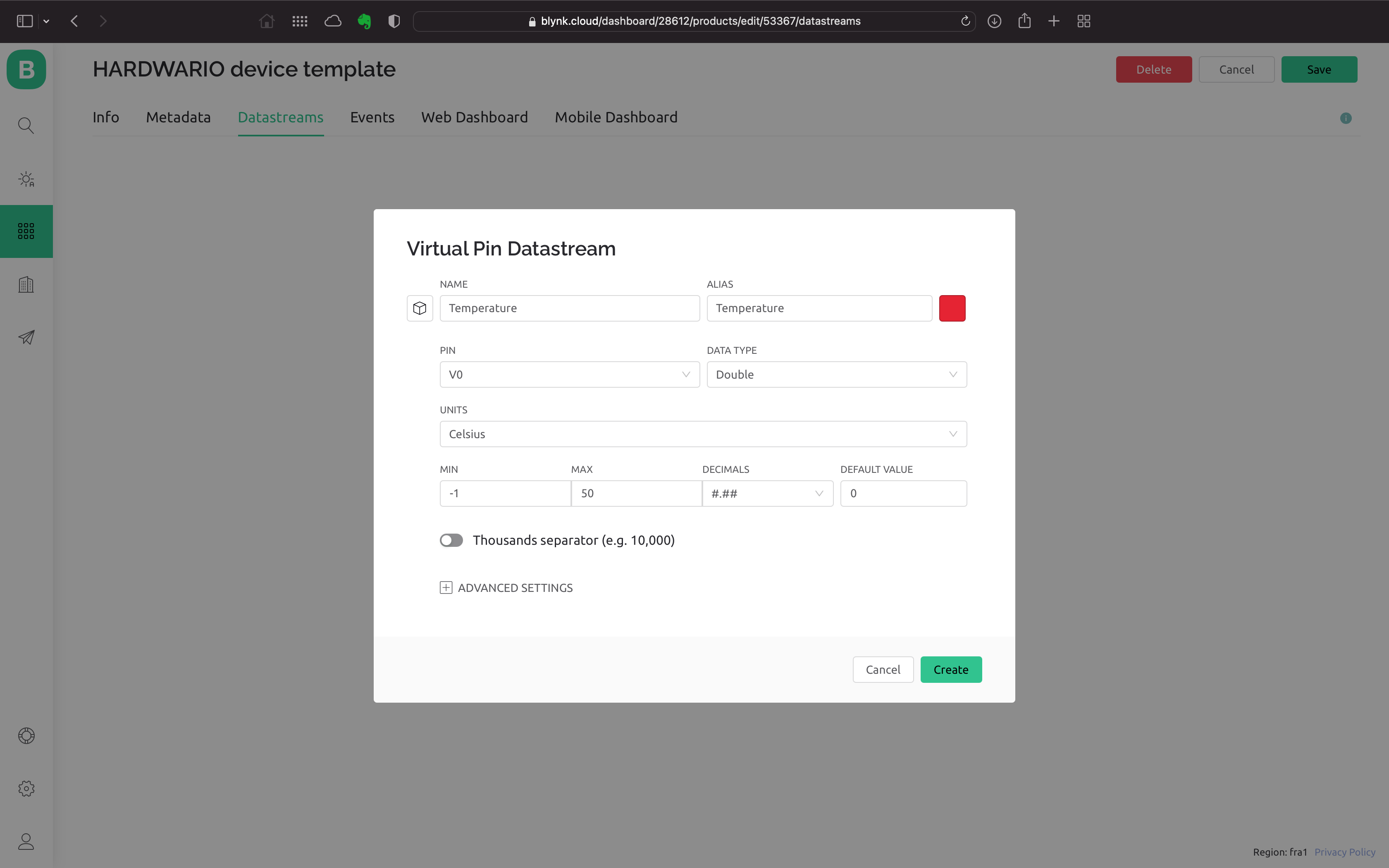
Task: Toggle the Thousands separator switch
Action: click(x=451, y=540)
